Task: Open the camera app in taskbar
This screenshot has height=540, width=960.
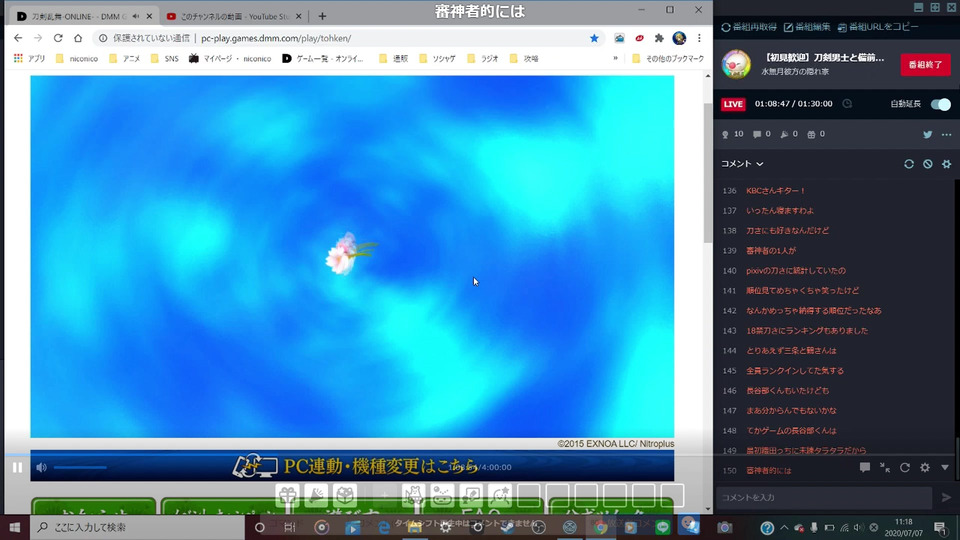Action: point(724,527)
